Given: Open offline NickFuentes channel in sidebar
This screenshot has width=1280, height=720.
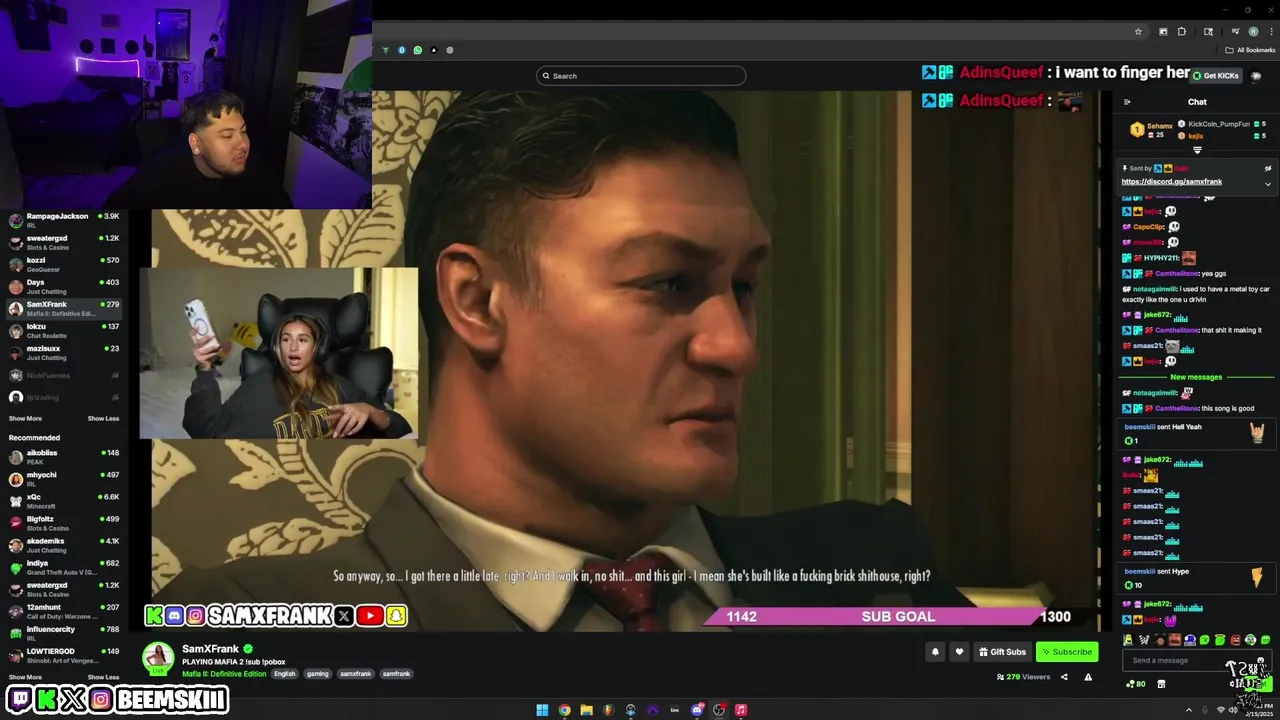Looking at the screenshot, I should [x=64, y=375].
